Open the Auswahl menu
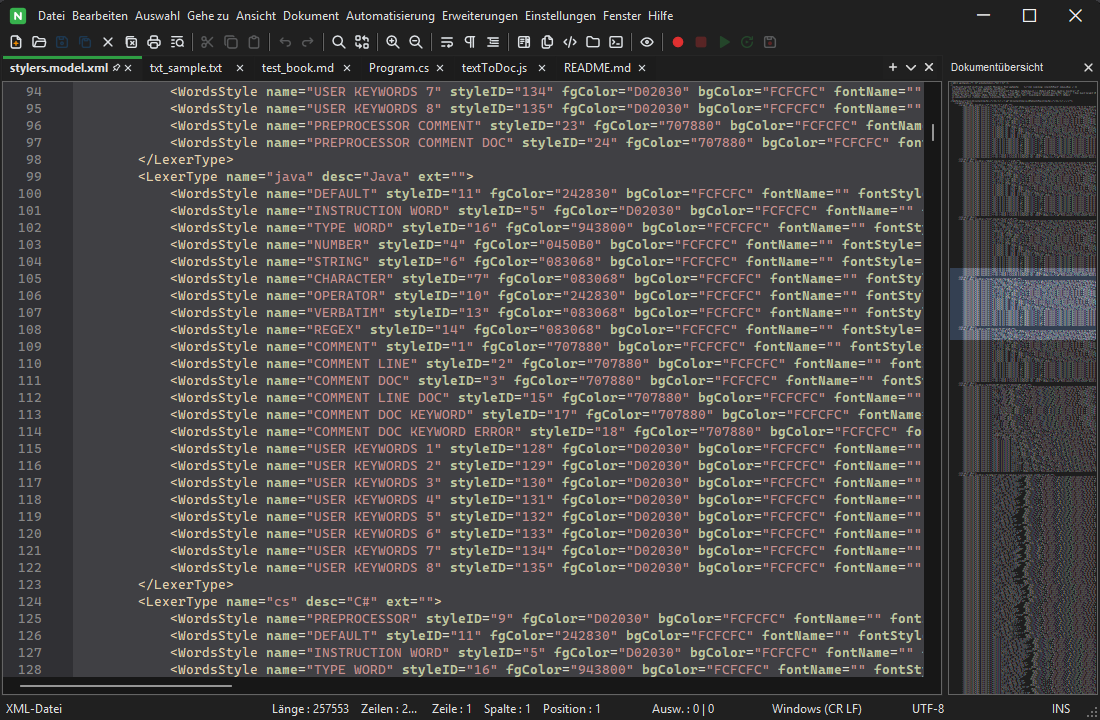The image size is (1100, 720). pyautogui.click(x=157, y=15)
